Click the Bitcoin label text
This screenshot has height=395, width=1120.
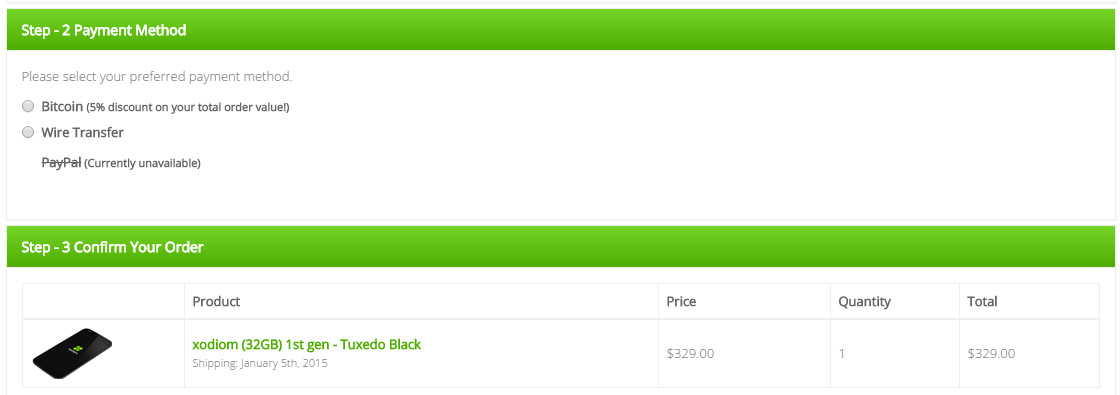[x=62, y=106]
